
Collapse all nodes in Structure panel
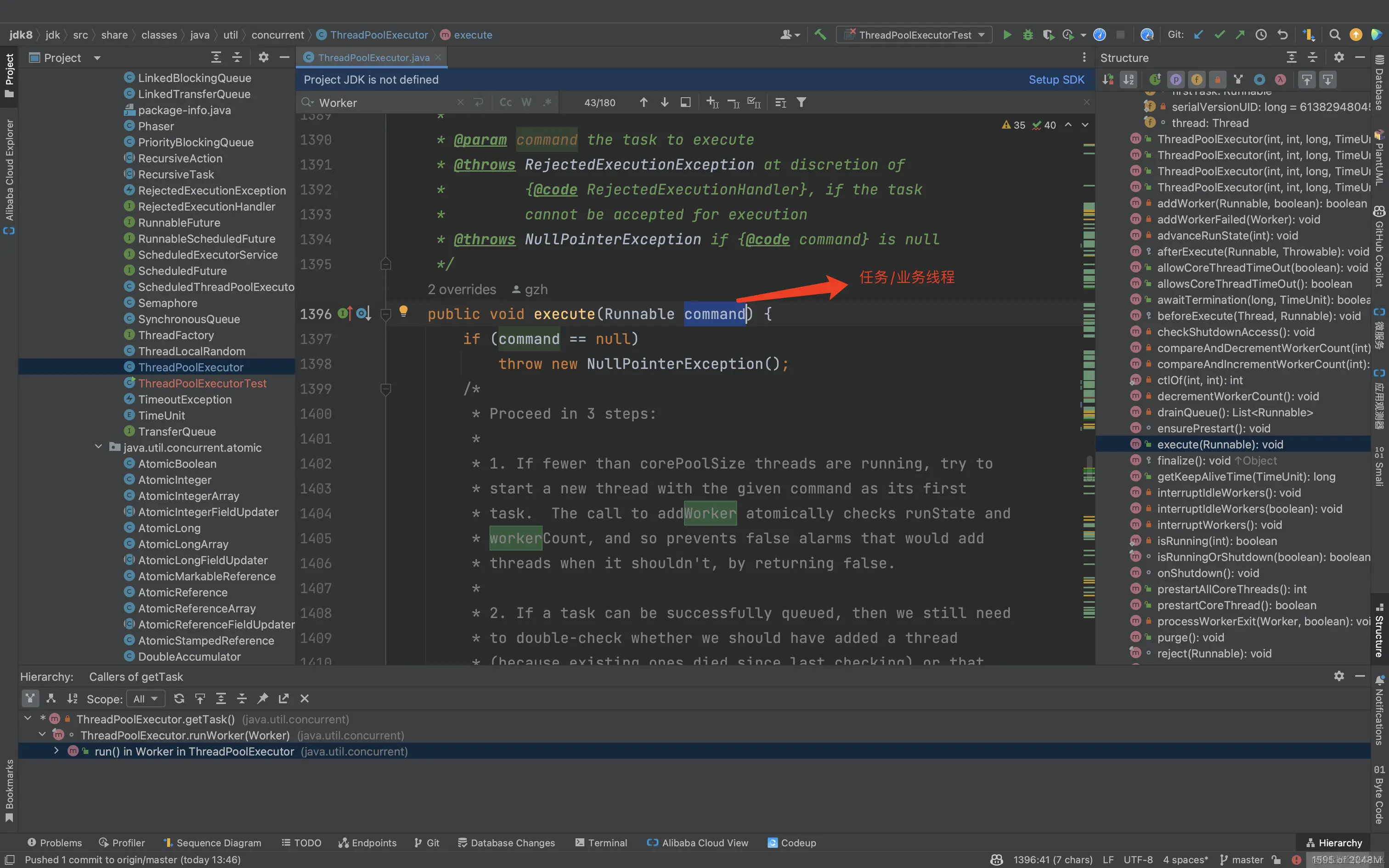point(1313,57)
